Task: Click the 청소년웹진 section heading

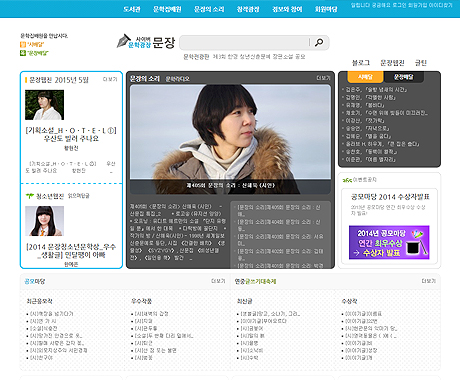Action: [x=50, y=196]
